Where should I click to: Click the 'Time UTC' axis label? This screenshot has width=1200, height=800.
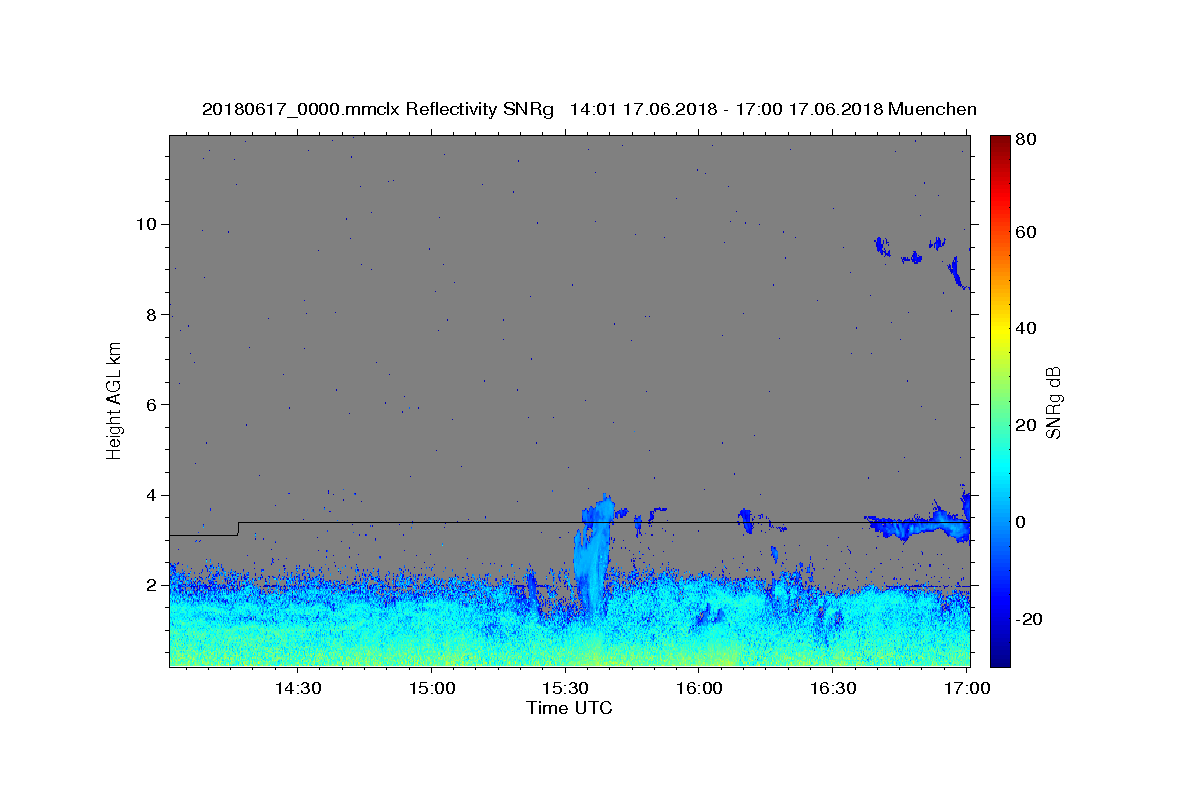coord(569,708)
